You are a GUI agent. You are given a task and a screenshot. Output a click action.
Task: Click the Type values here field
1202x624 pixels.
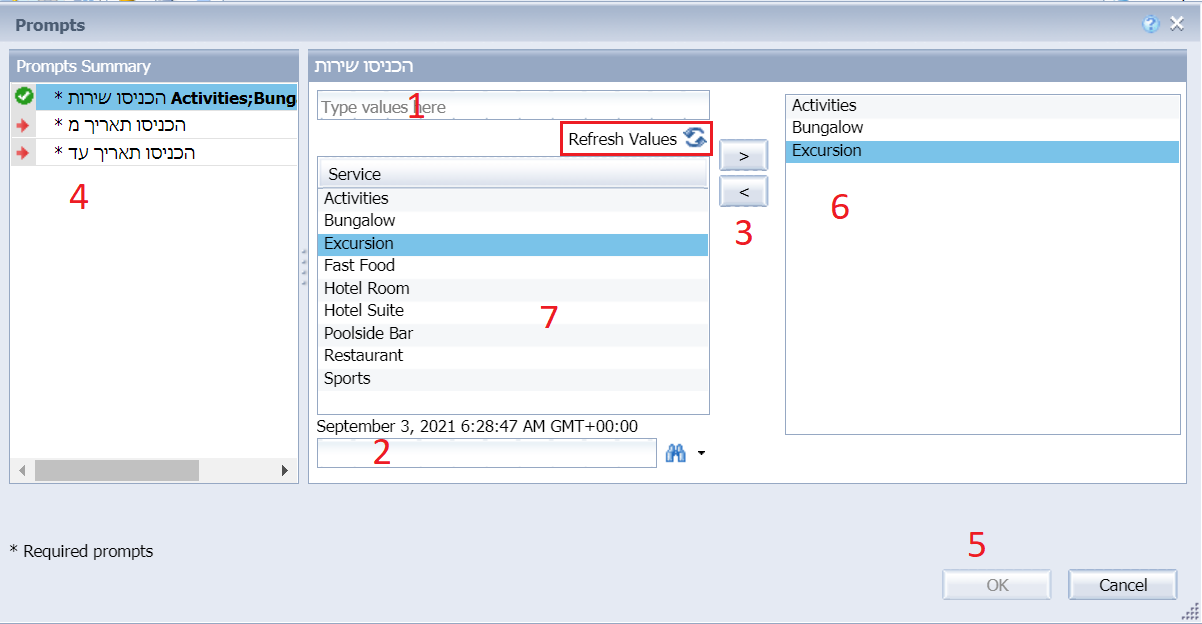pyautogui.click(x=512, y=106)
